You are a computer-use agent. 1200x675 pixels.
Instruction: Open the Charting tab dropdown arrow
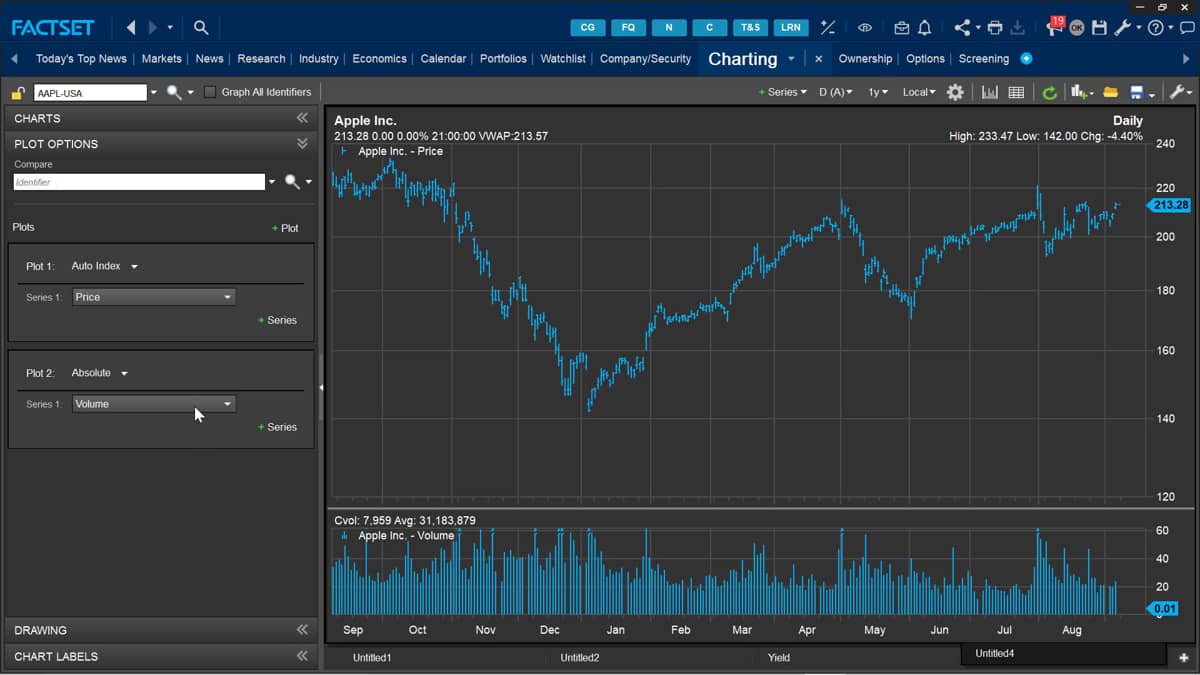click(x=791, y=59)
